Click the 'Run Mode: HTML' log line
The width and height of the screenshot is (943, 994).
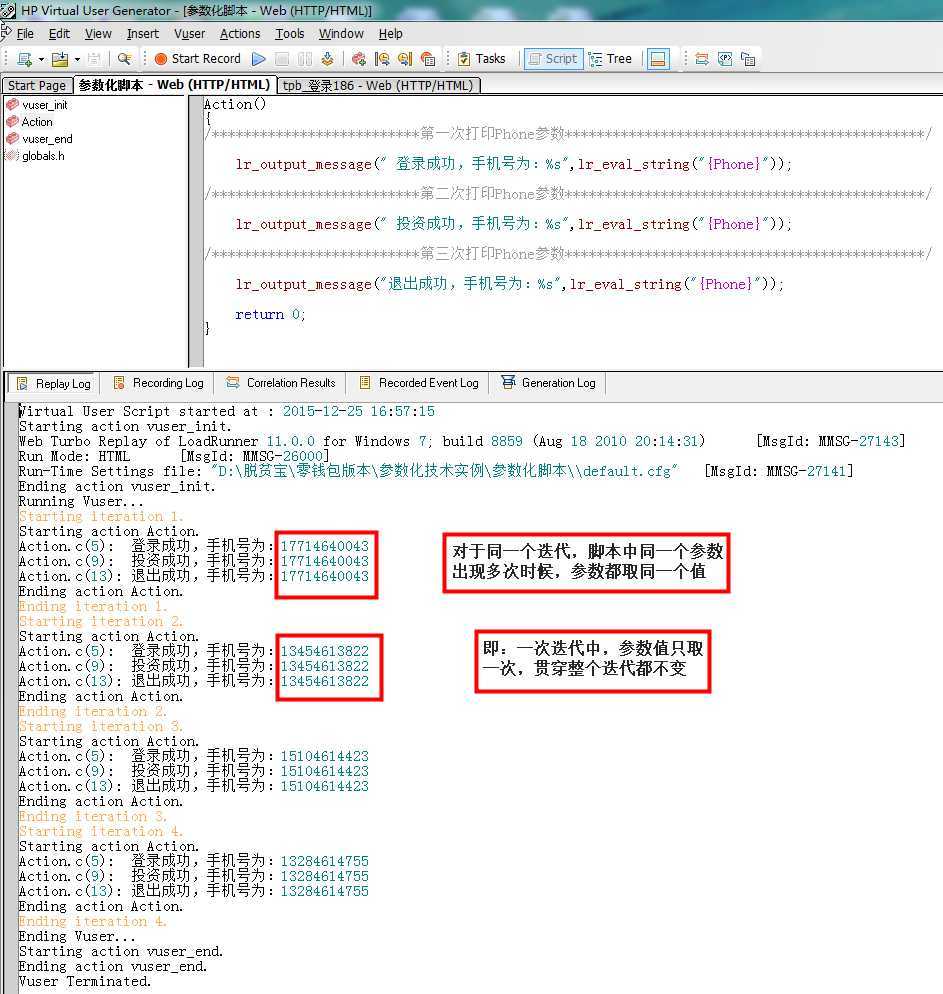[174, 456]
